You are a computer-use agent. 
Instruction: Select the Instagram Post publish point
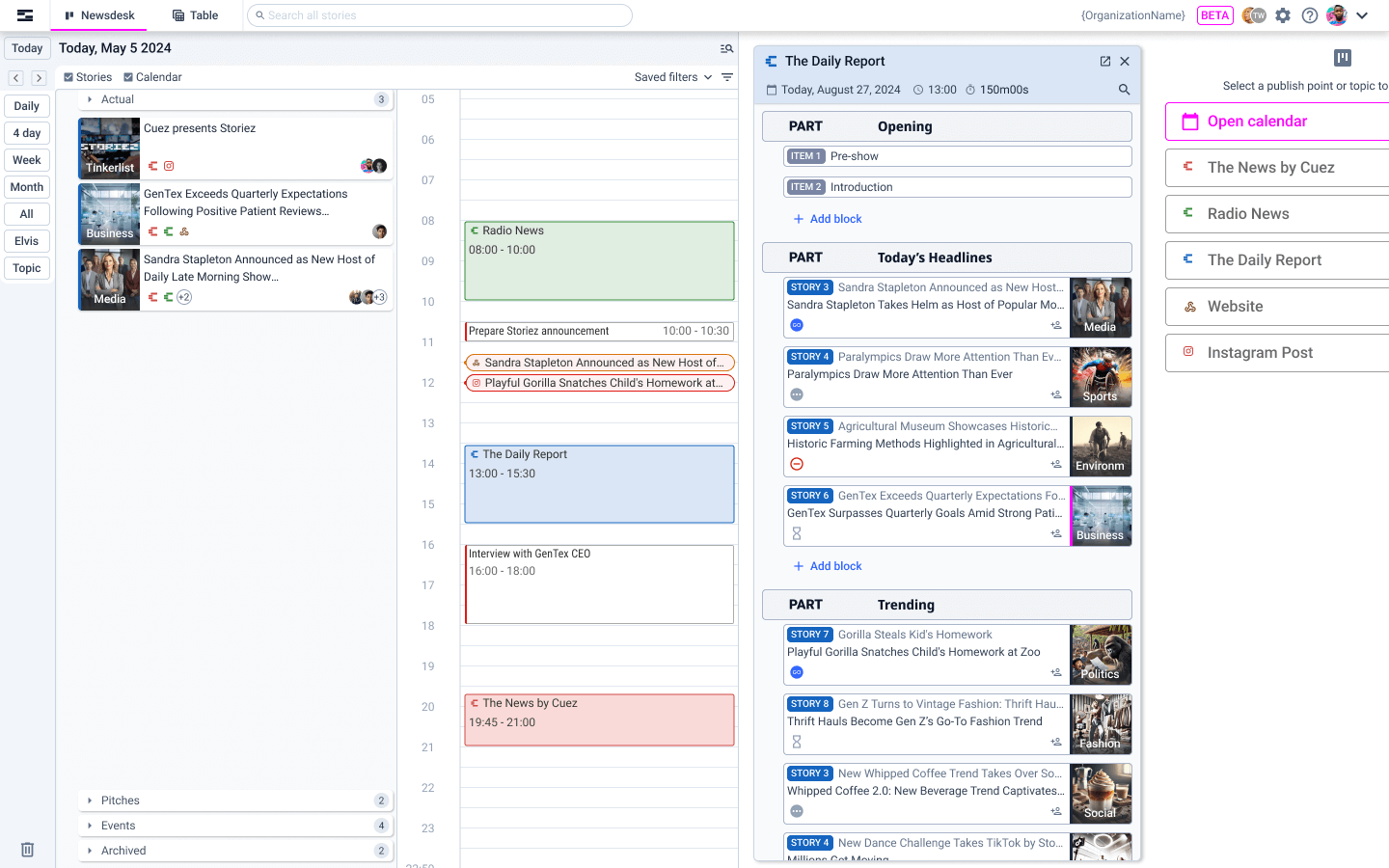(x=1277, y=353)
